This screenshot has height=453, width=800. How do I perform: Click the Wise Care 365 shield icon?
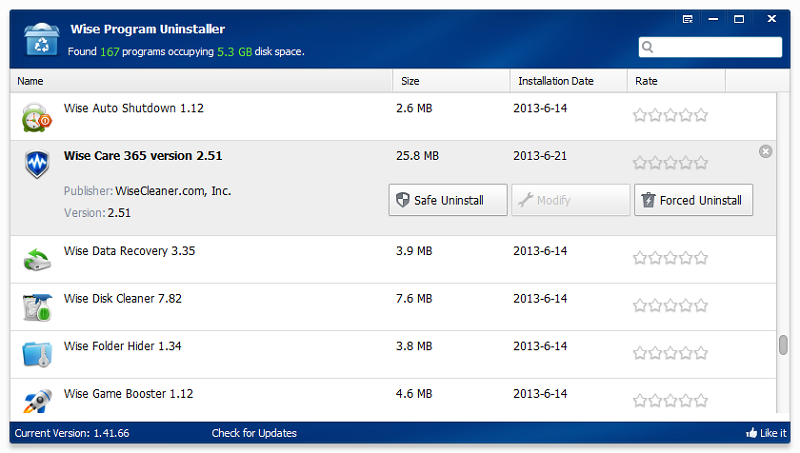coord(37,164)
